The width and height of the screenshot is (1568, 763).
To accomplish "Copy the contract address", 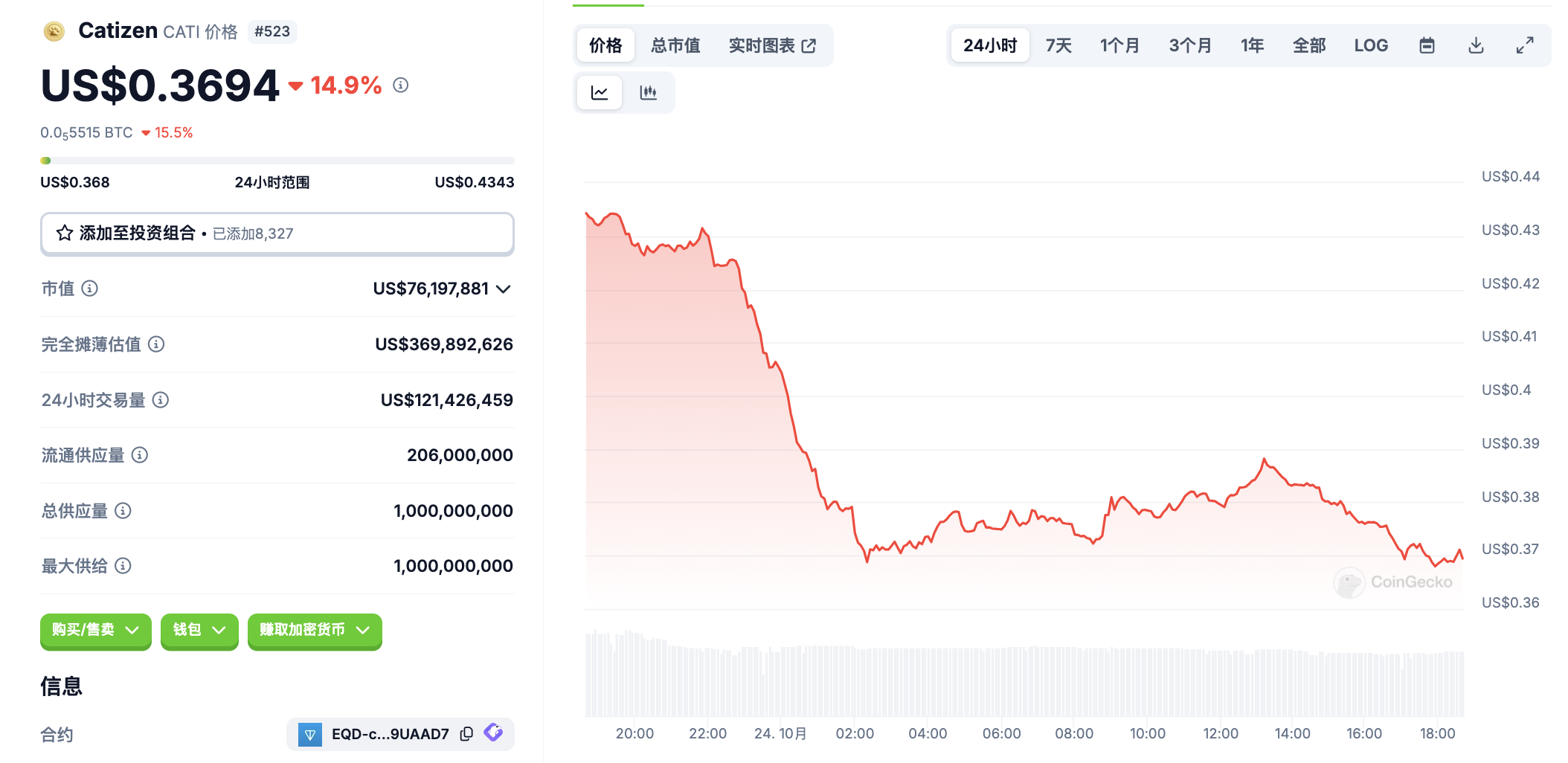I will pos(466,734).
